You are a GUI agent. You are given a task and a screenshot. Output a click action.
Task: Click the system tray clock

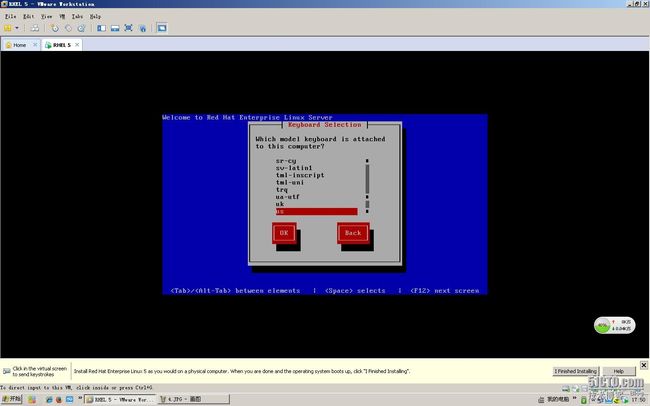tap(640, 400)
